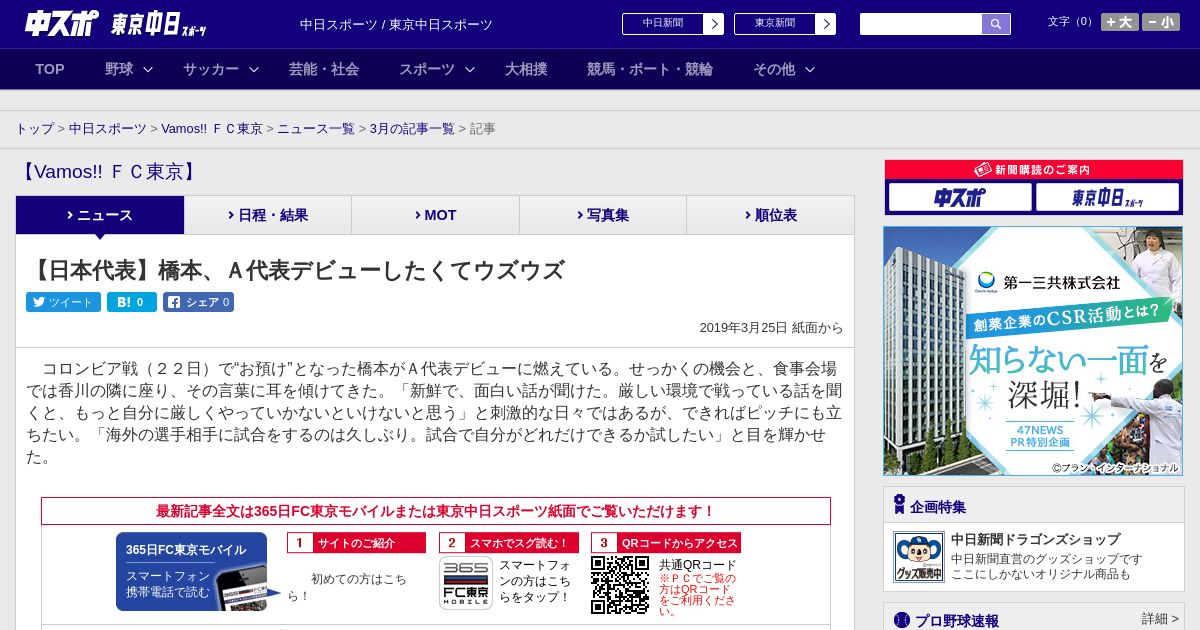Click 中スポ subscription banner button
1200x630 pixels.
tap(960, 197)
